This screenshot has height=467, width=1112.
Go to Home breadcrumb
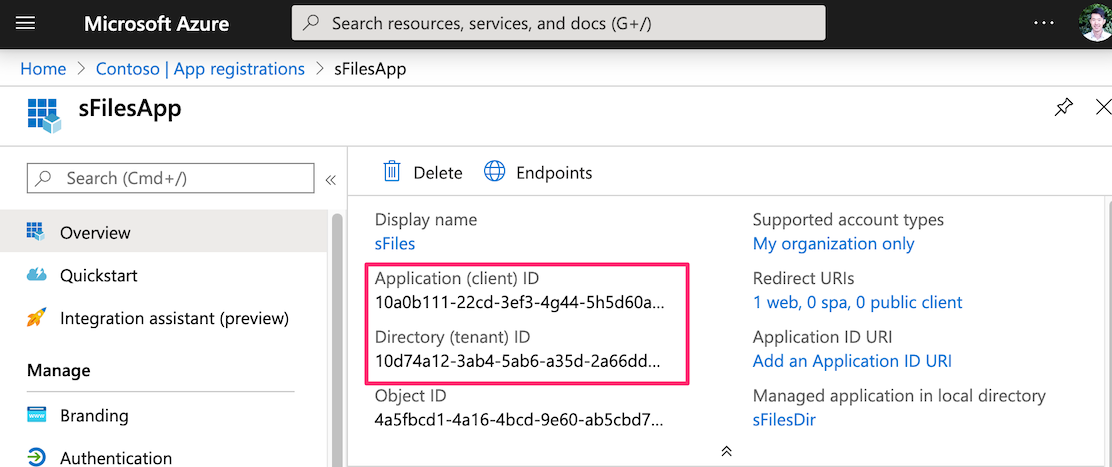43,69
